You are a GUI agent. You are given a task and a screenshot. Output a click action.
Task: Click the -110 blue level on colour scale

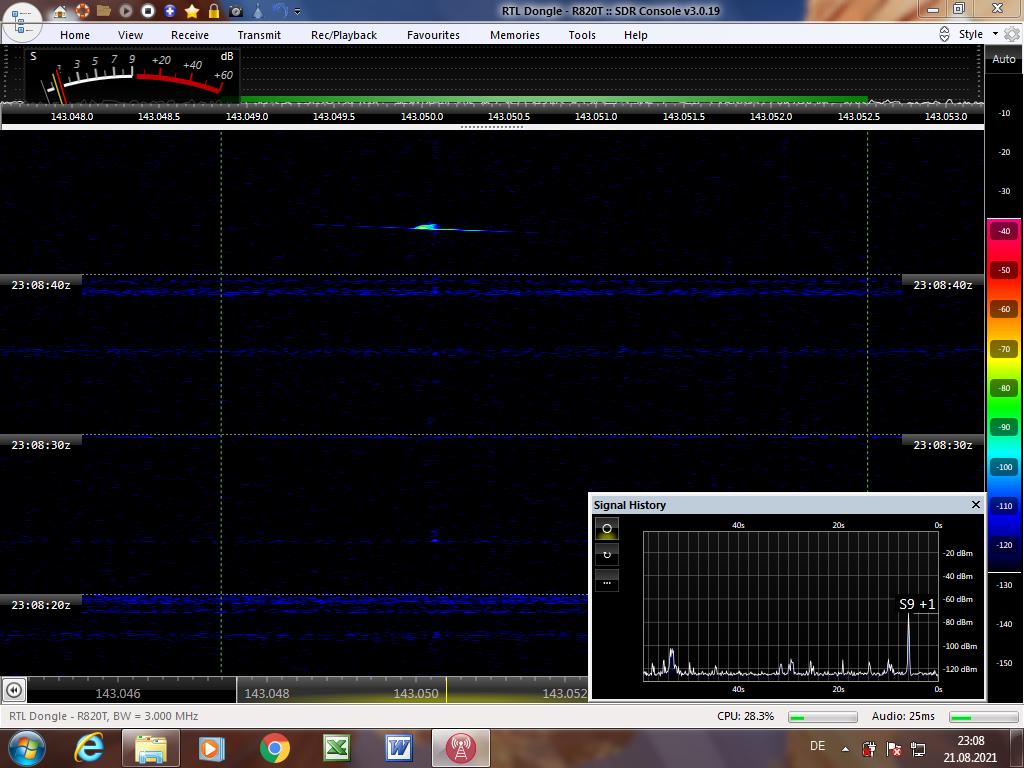pos(1004,506)
